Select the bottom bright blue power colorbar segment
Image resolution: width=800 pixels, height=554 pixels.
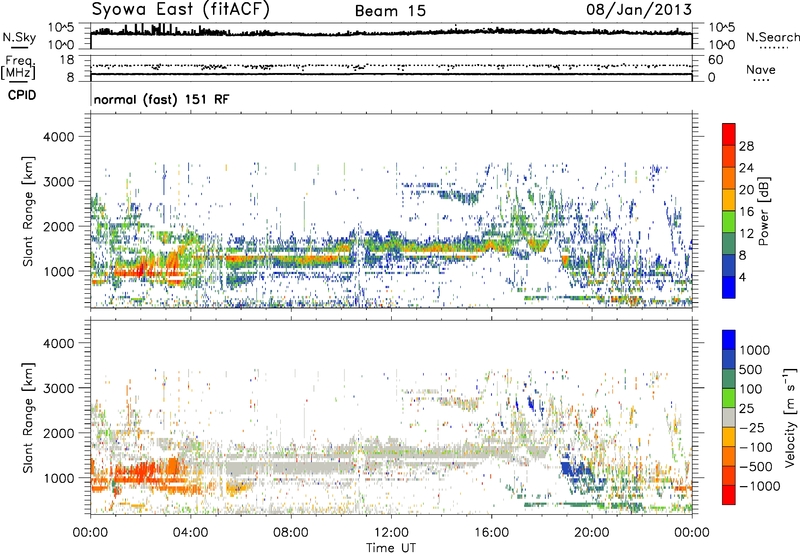pyautogui.click(x=729, y=287)
